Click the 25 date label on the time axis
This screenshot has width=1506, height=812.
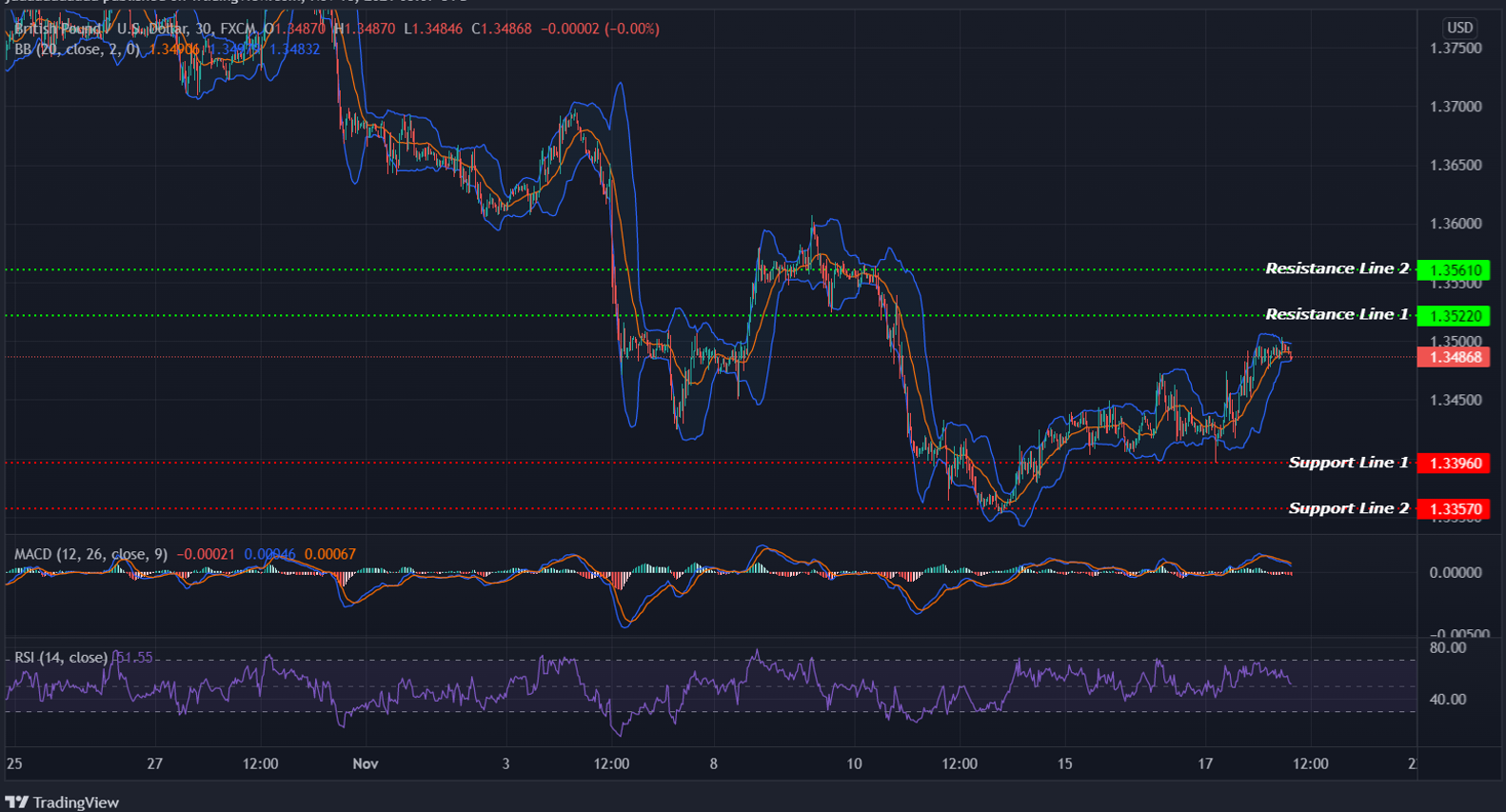[14, 763]
